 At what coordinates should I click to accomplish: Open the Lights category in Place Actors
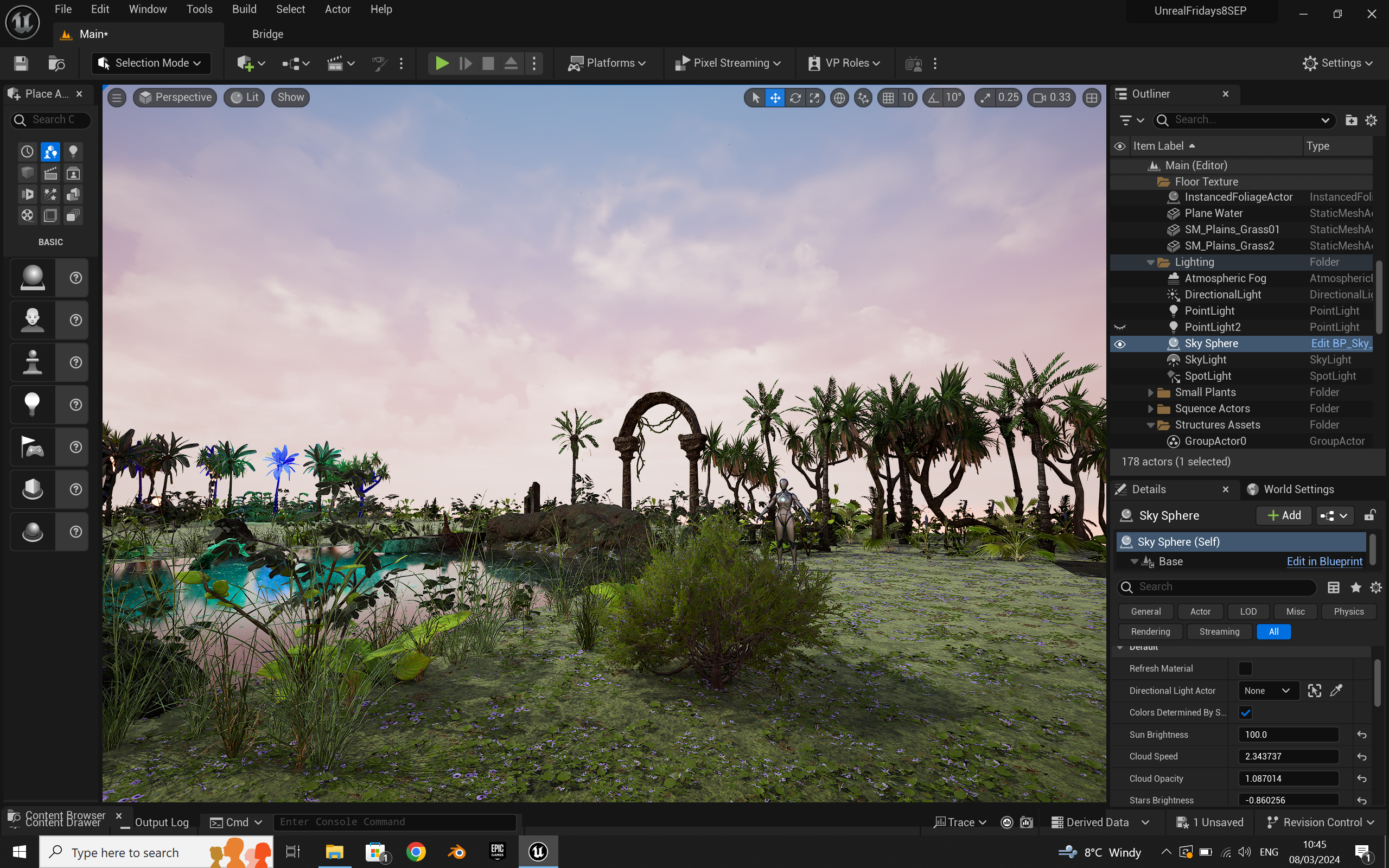[x=73, y=151]
